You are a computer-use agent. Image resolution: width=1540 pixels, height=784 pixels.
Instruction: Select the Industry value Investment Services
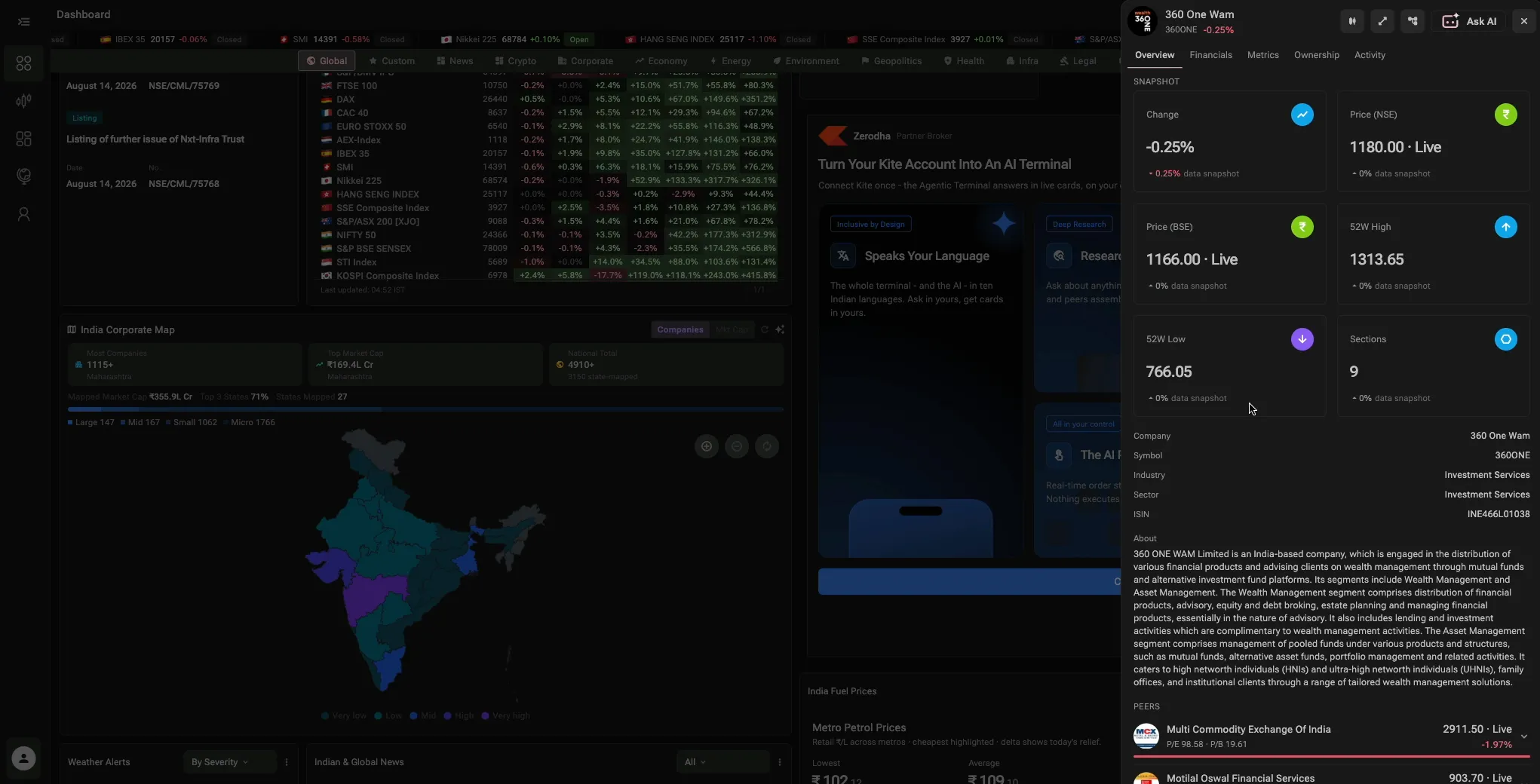click(x=1486, y=475)
